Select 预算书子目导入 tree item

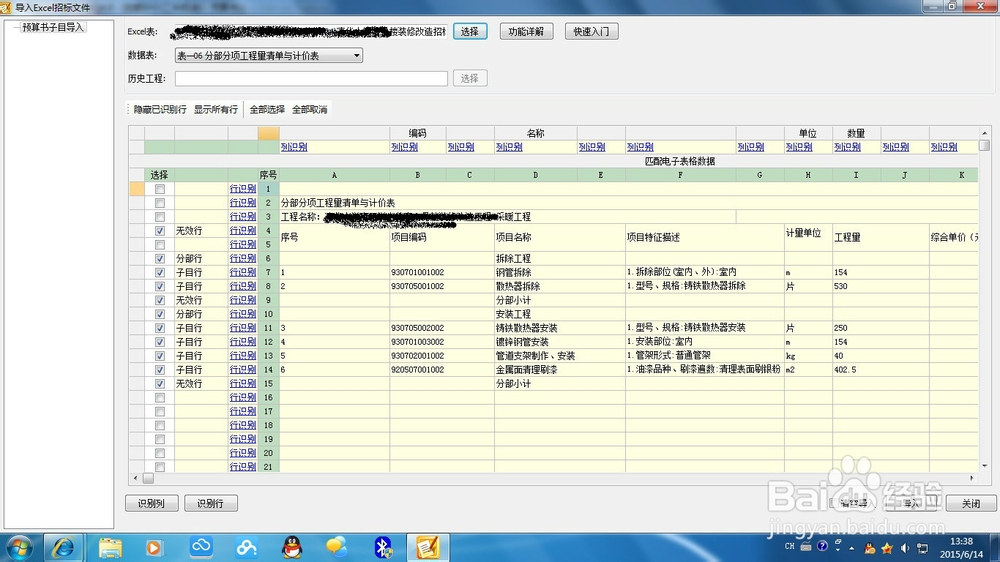coord(52,27)
